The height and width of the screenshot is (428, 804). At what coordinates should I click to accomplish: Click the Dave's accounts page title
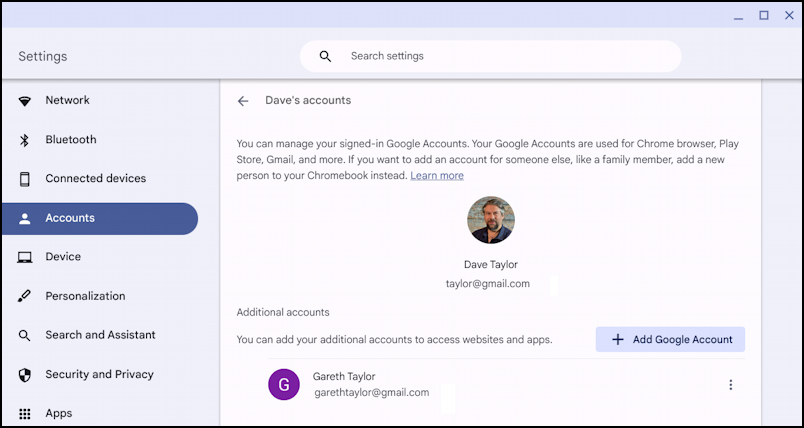pos(308,100)
